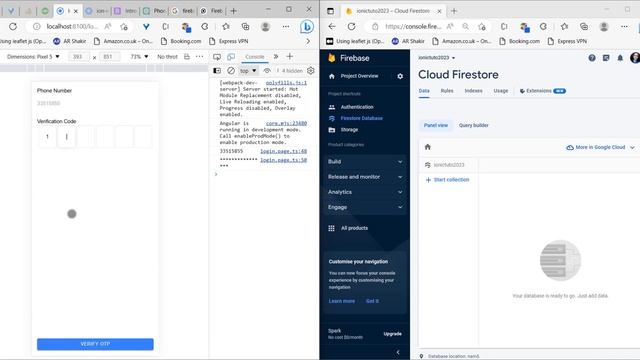Click the device width field showing 393

tap(78, 57)
